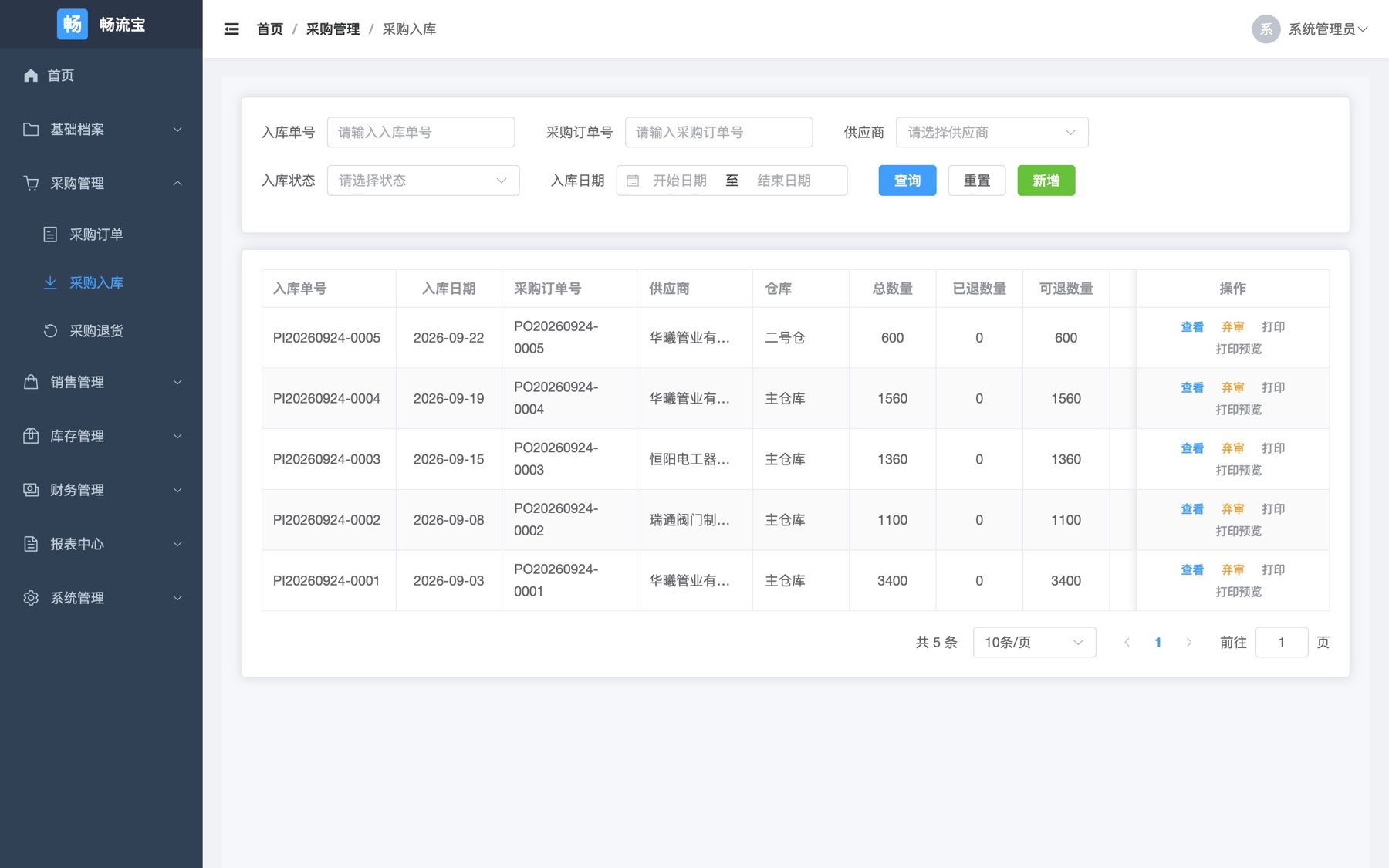Click 查看 for PI20260924-0001
The image size is (1389, 868).
[x=1192, y=570]
